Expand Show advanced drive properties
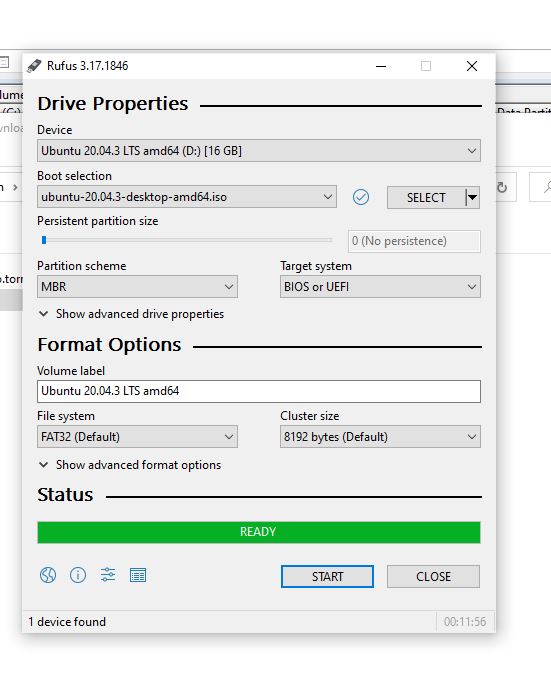This screenshot has width=551, height=696. [x=131, y=314]
